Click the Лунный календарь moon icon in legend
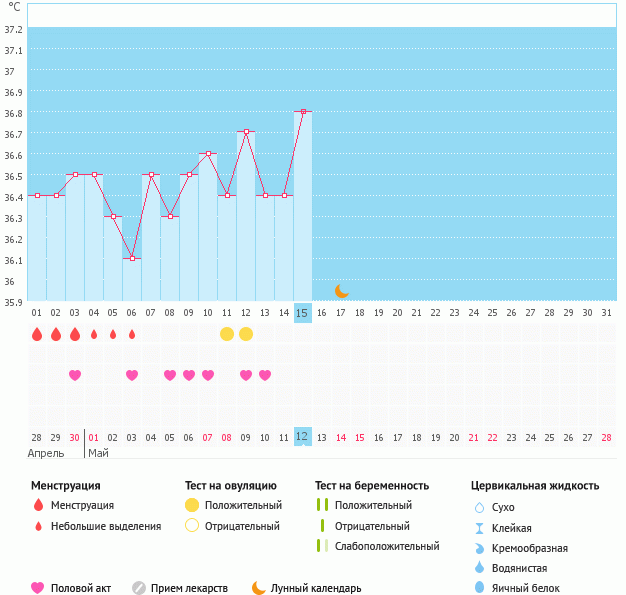 click(259, 588)
